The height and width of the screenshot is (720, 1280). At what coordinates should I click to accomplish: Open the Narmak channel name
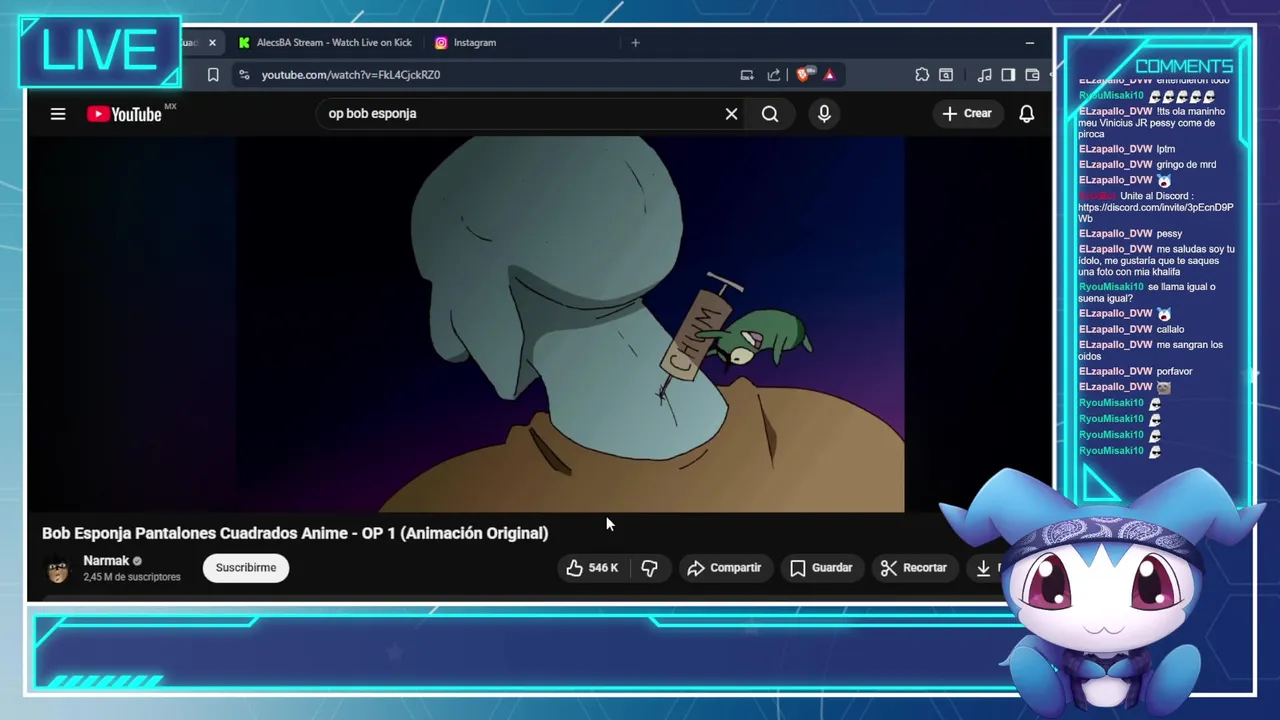coord(106,561)
